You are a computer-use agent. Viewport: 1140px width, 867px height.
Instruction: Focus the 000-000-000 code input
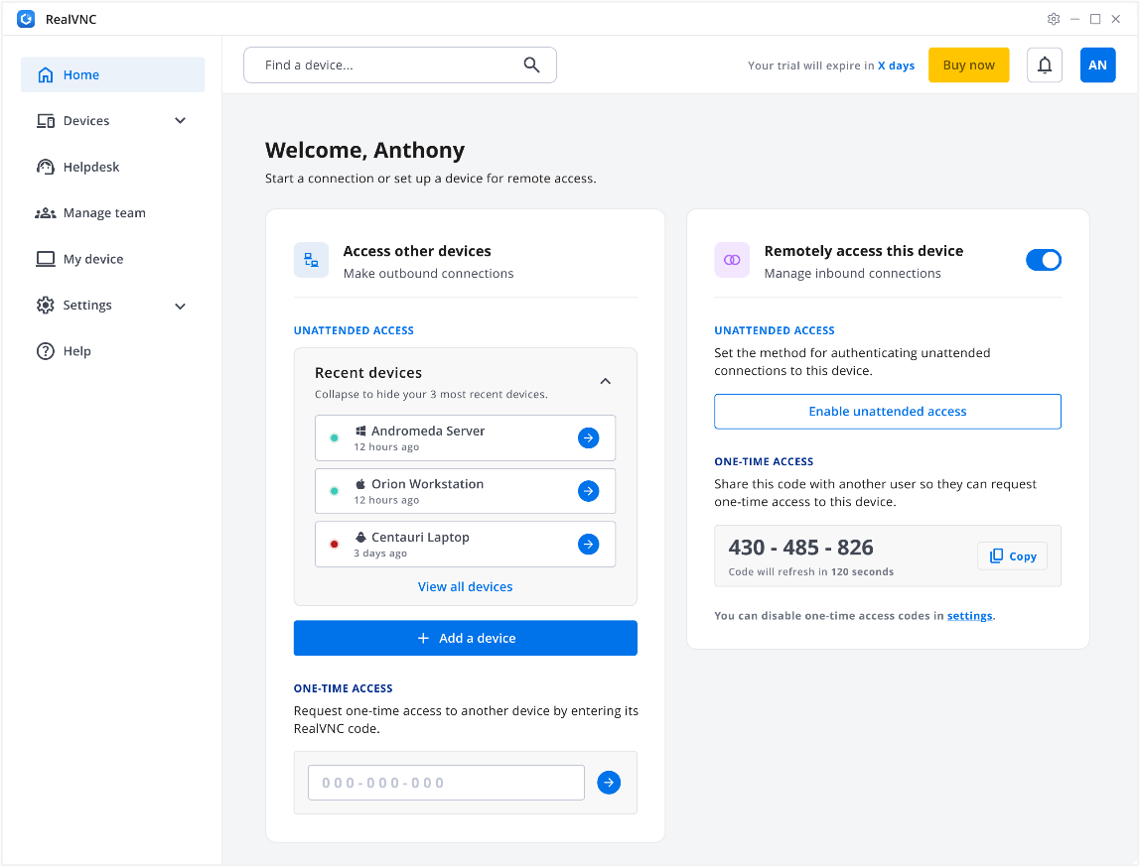pyautogui.click(x=446, y=783)
